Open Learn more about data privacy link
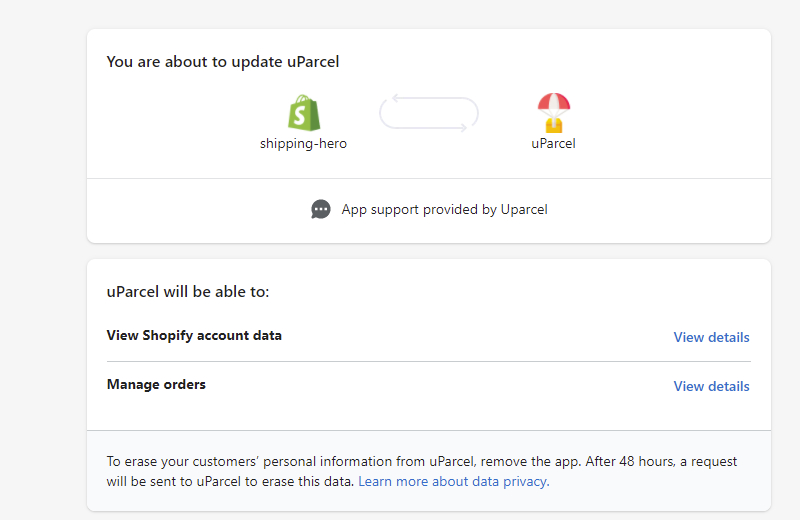Image resolution: width=800 pixels, height=520 pixels. point(452,481)
